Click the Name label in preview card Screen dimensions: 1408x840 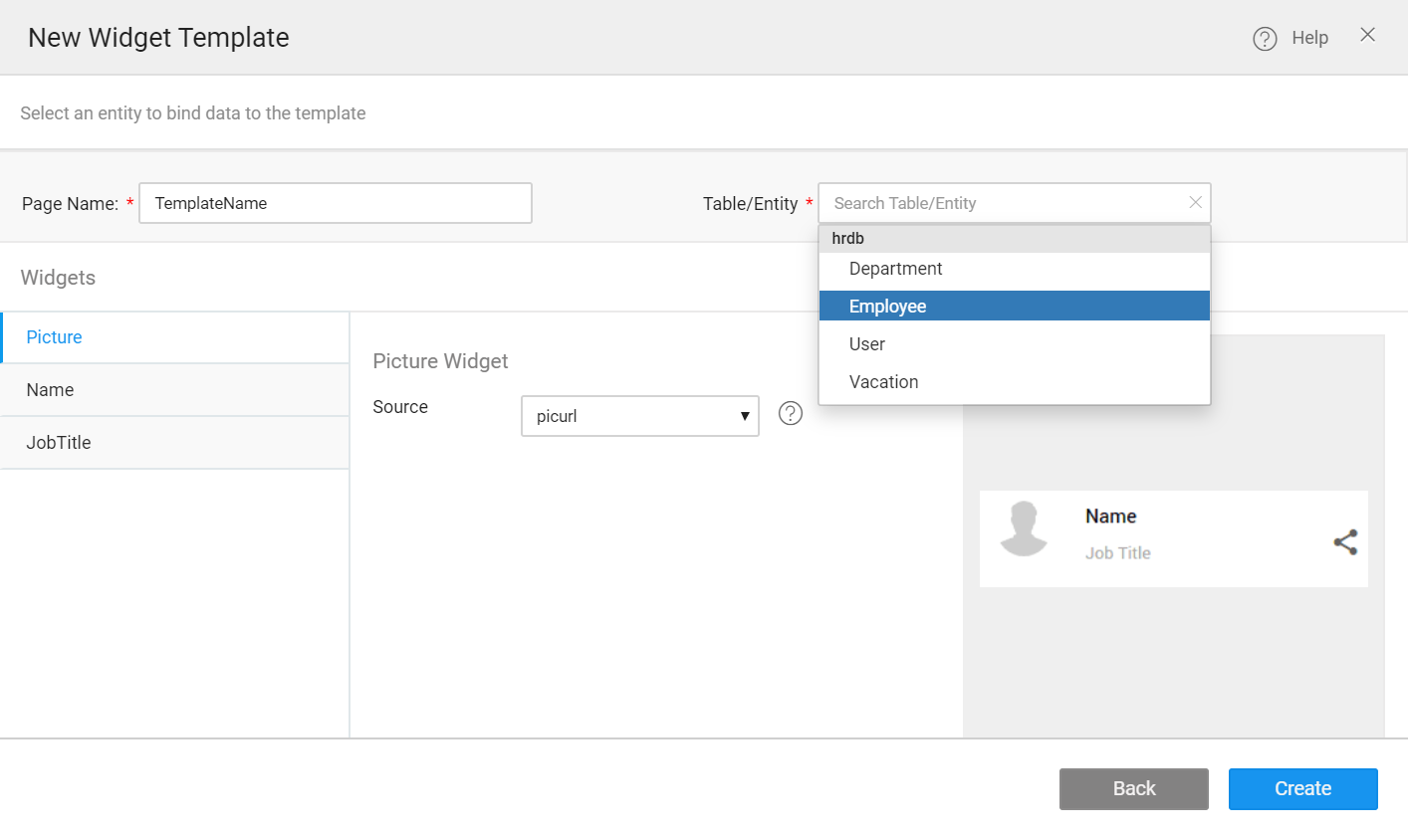pos(1110,517)
